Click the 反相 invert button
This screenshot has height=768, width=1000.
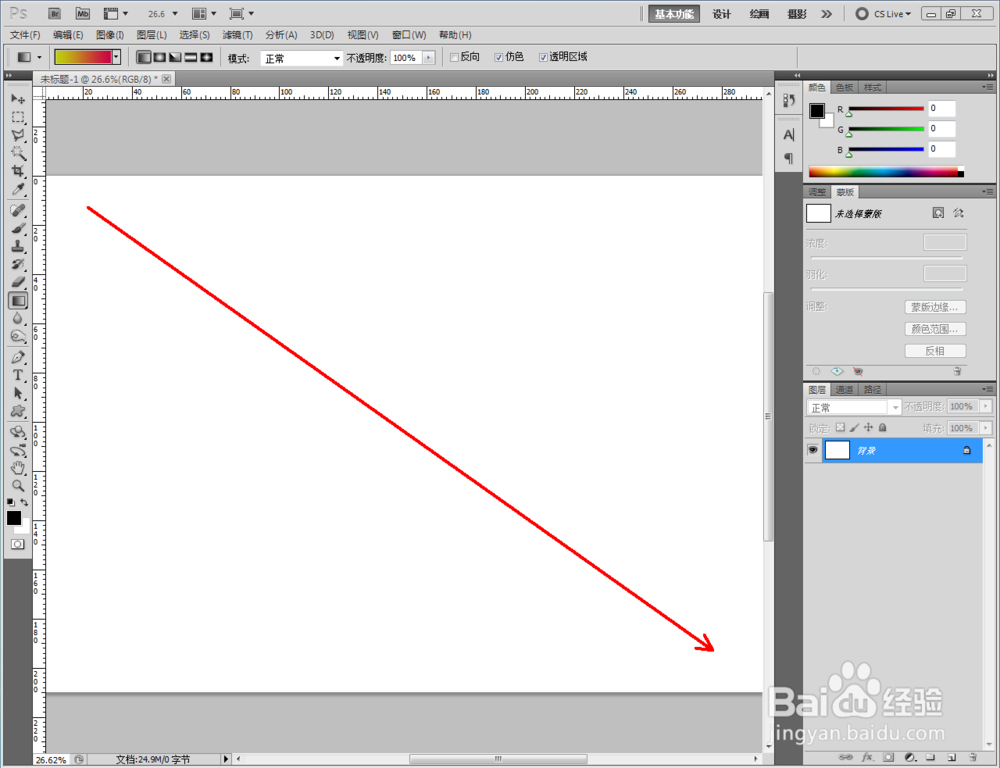click(x=935, y=351)
